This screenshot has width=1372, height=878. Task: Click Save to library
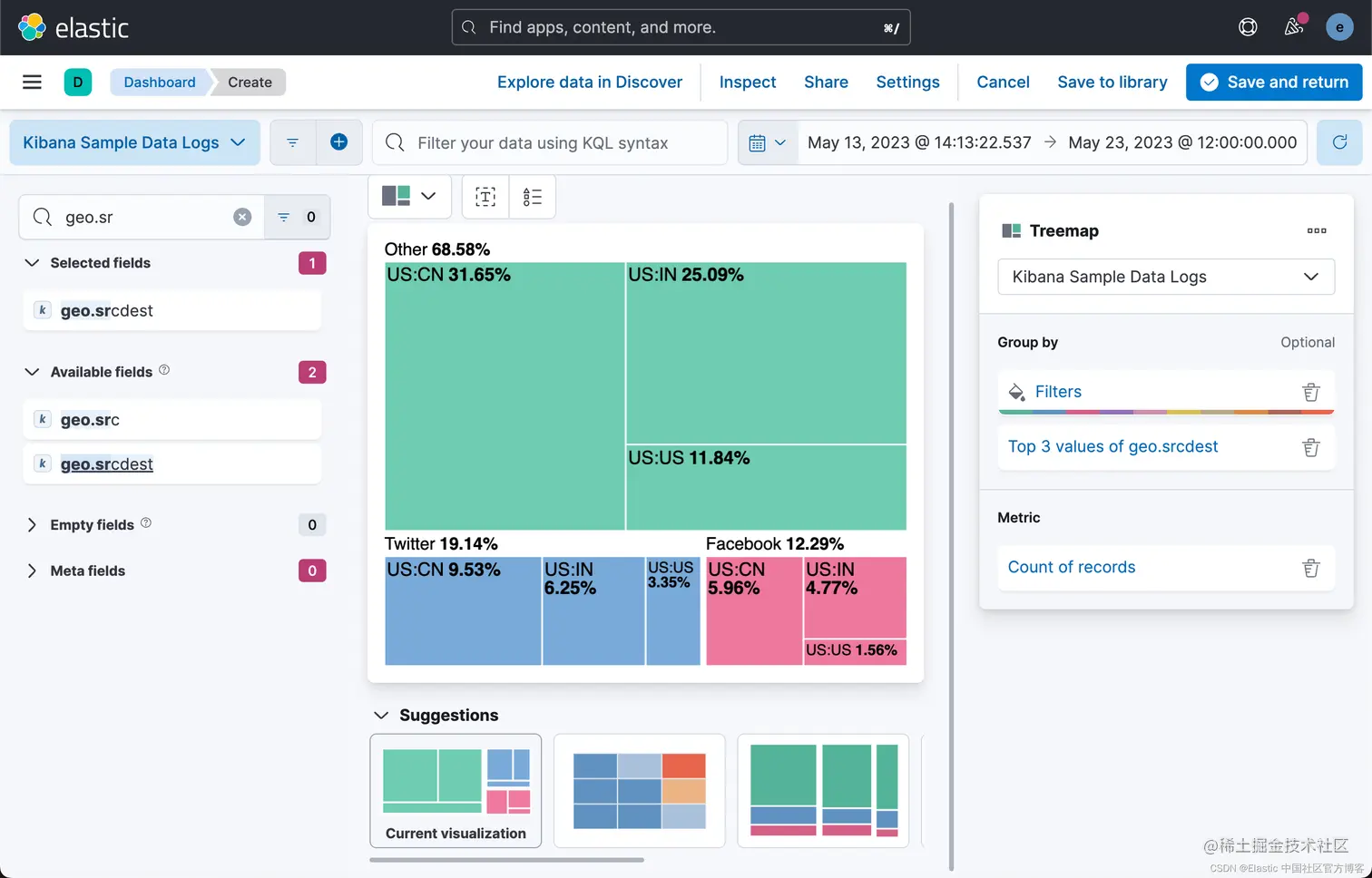click(1112, 83)
